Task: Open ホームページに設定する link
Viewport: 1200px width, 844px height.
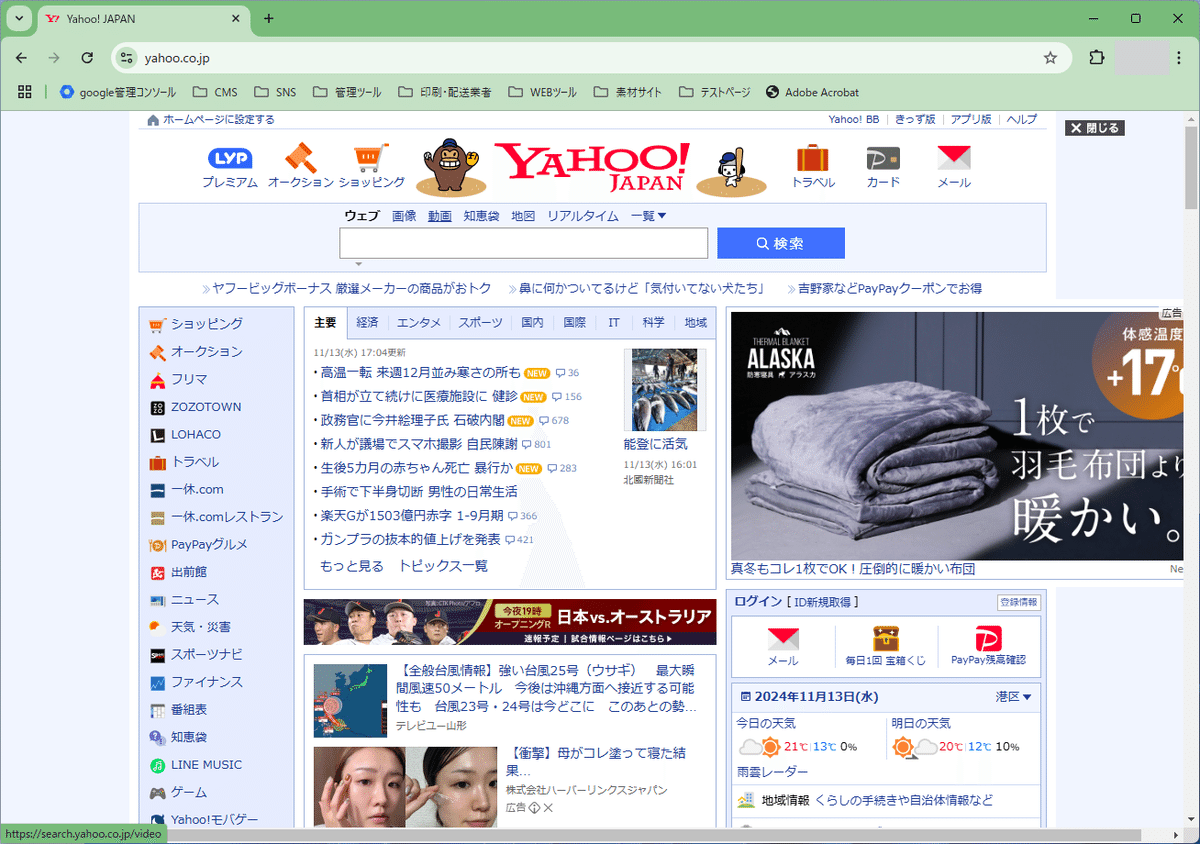Action: tap(210, 120)
